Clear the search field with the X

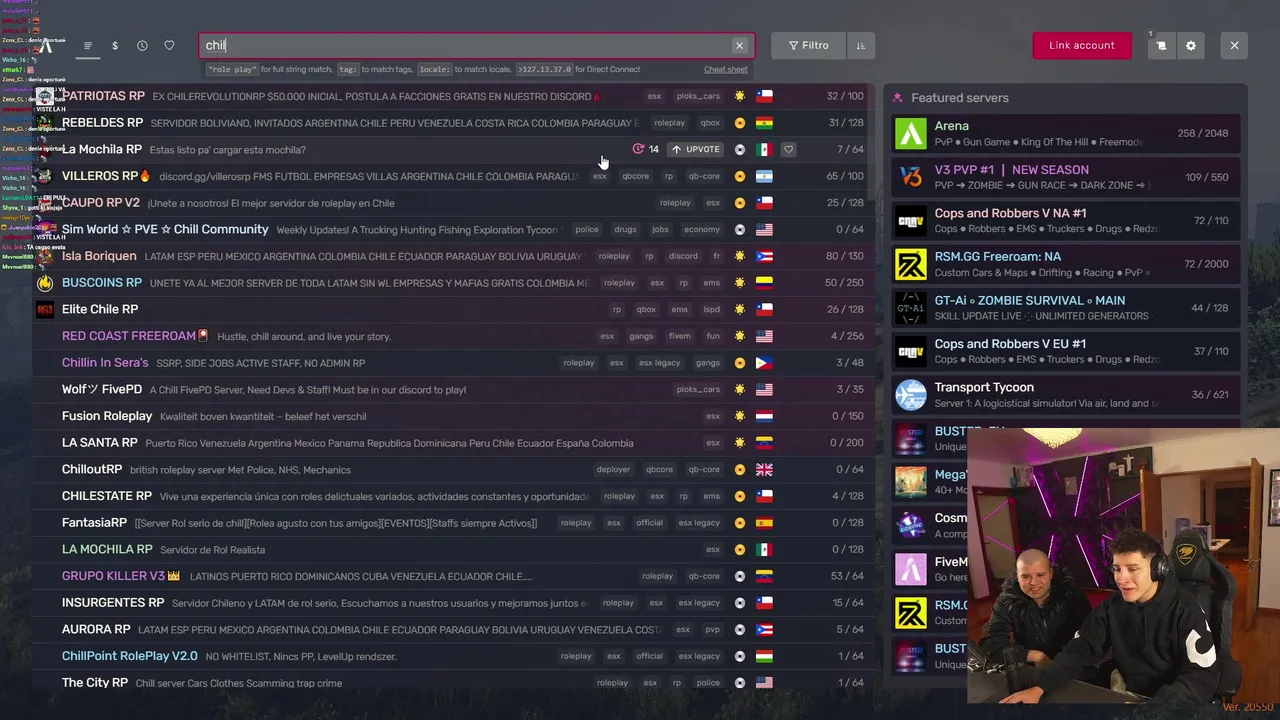739,45
